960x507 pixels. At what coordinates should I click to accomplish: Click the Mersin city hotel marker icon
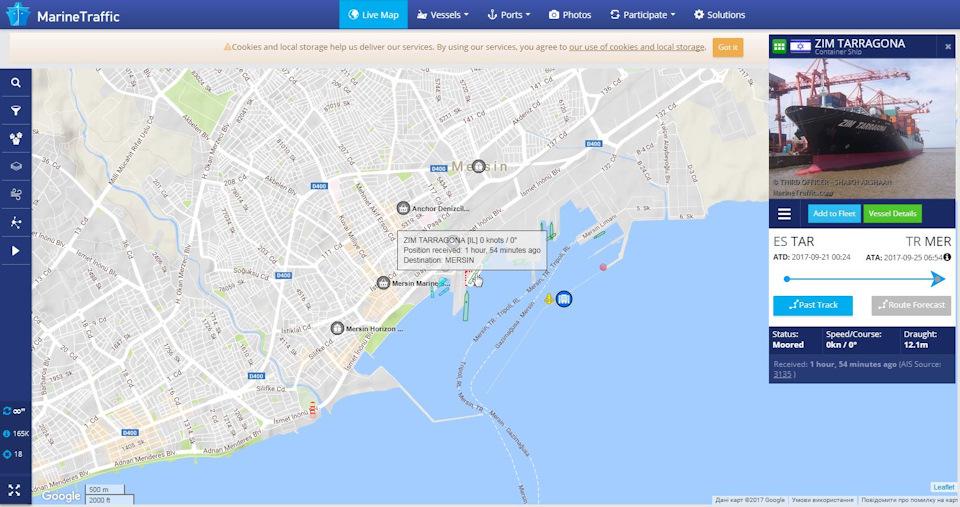point(479,166)
